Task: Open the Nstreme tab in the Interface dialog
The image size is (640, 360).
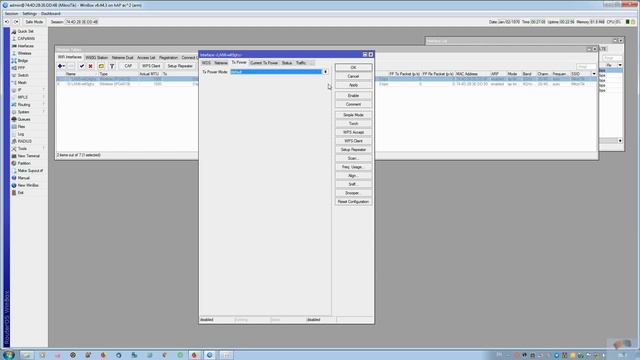Action: (x=221, y=63)
